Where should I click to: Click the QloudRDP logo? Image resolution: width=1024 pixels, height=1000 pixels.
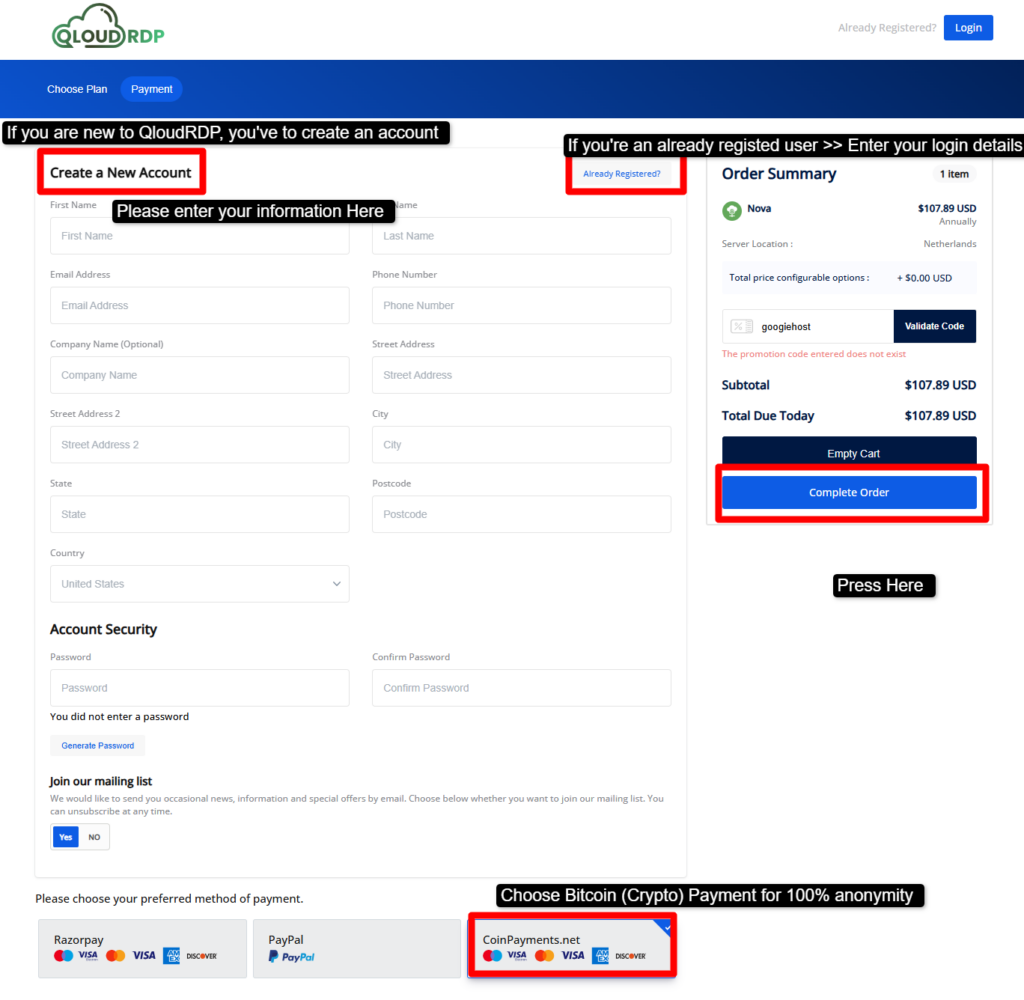pyautogui.click(x=108, y=27)
